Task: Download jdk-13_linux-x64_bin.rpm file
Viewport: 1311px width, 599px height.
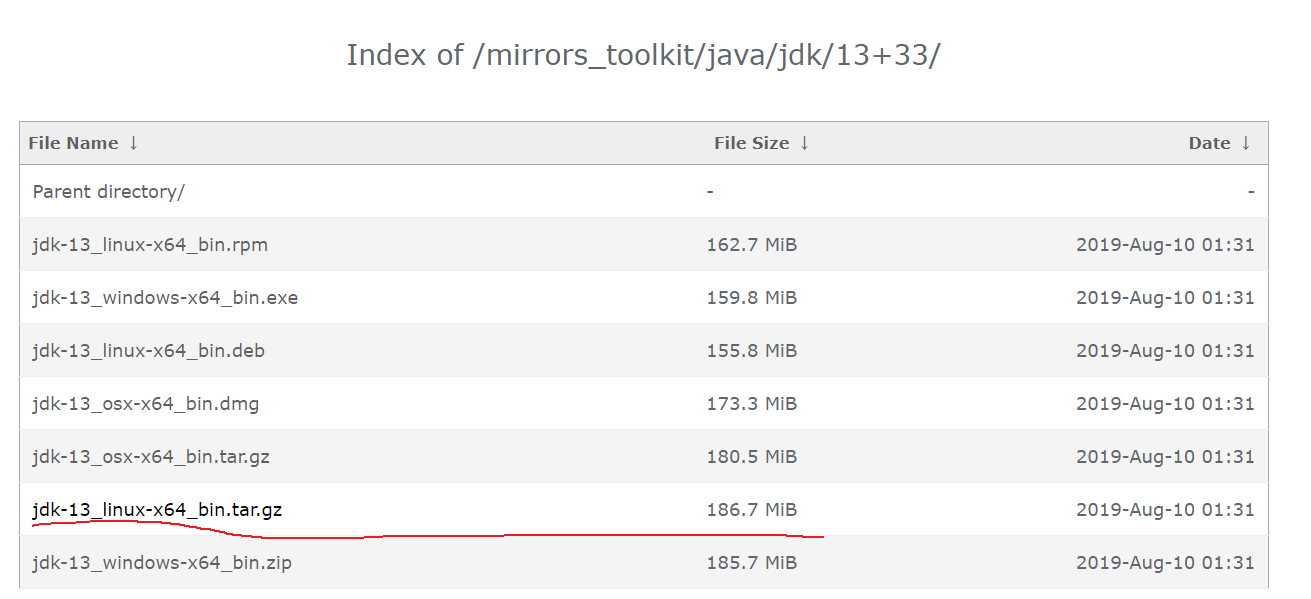Action: click(150, 244)
